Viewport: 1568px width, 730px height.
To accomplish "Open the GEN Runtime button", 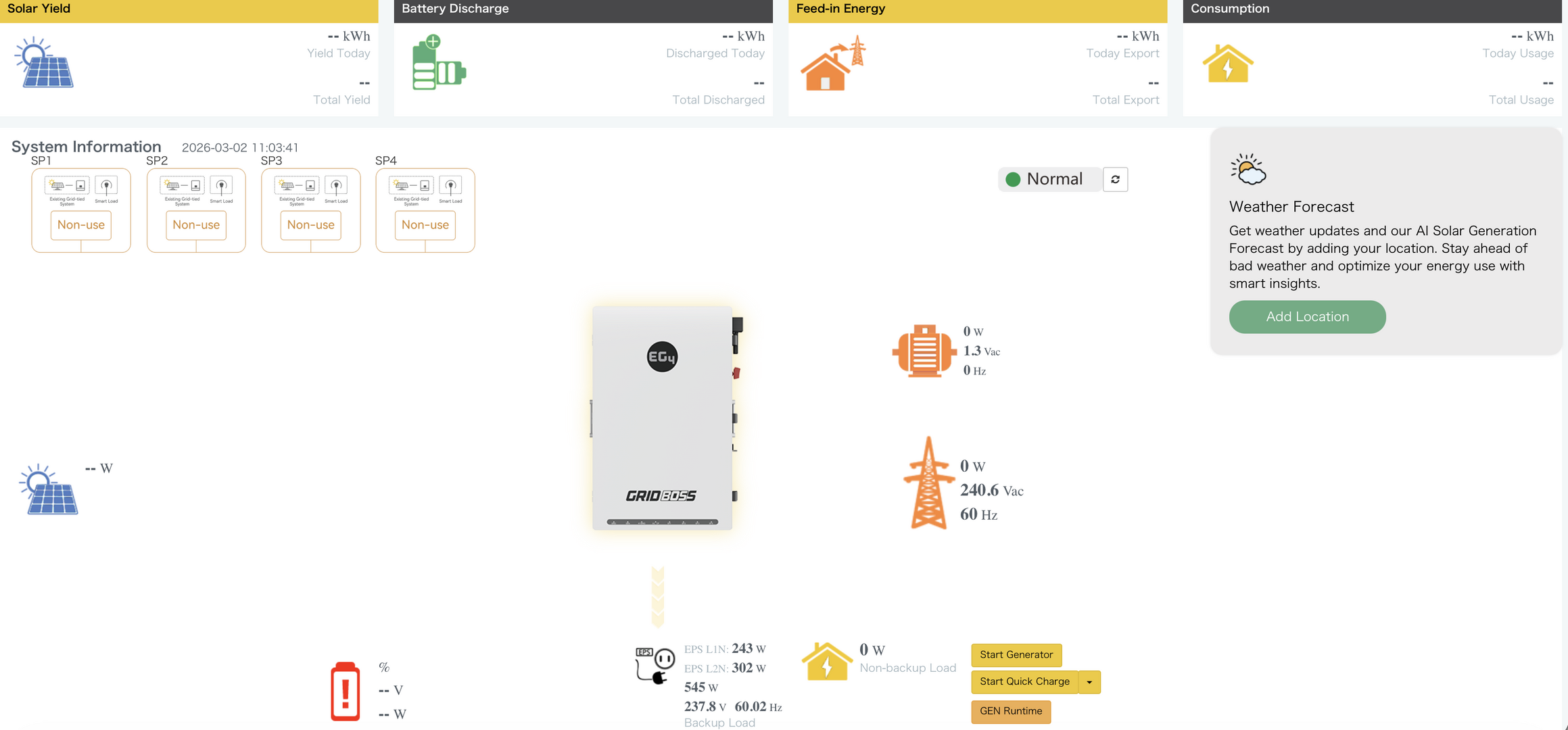I will (1010, 711).
